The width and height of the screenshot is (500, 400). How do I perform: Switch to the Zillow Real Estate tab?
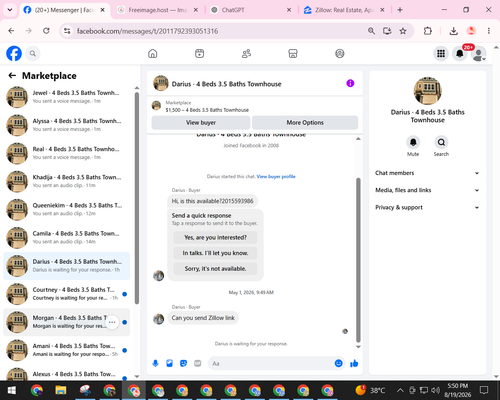pyautogui.click(x=344, y=10)
